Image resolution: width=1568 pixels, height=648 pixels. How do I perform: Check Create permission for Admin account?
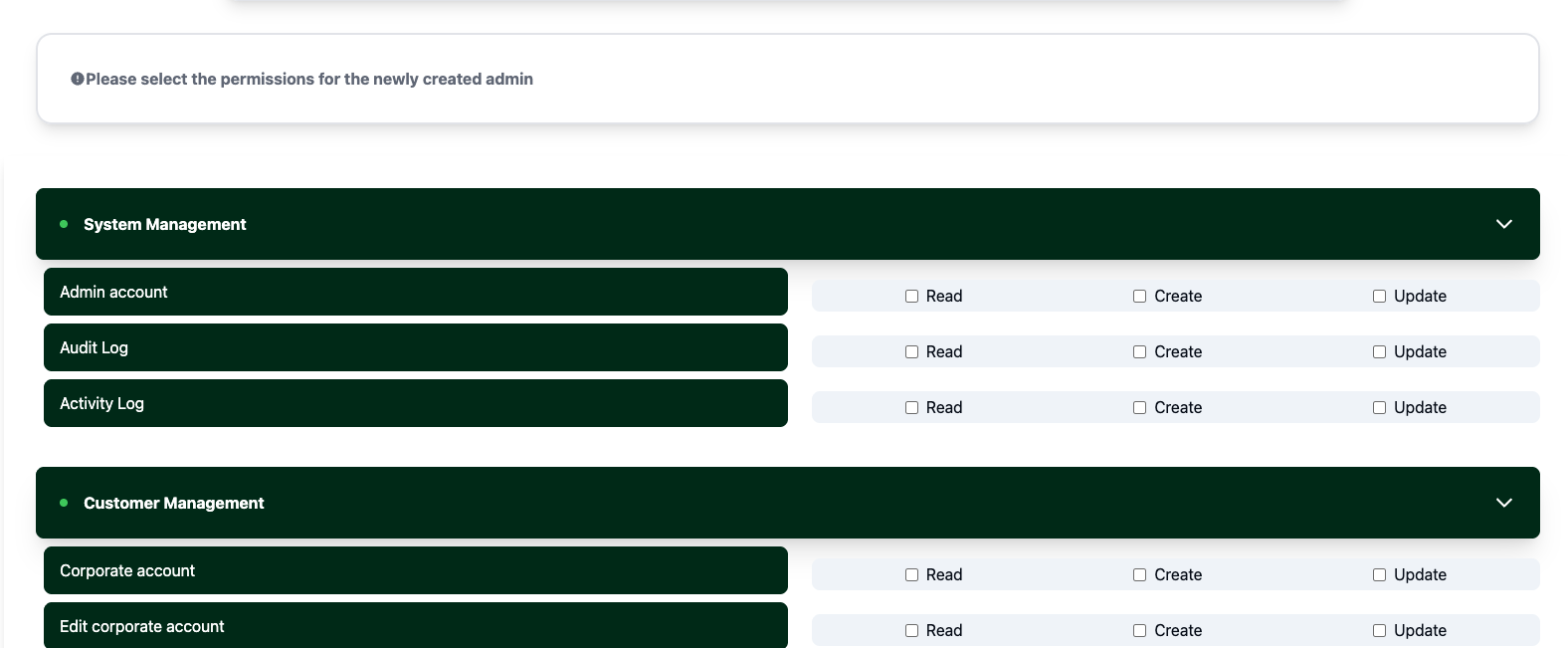tap(1139, 296)
